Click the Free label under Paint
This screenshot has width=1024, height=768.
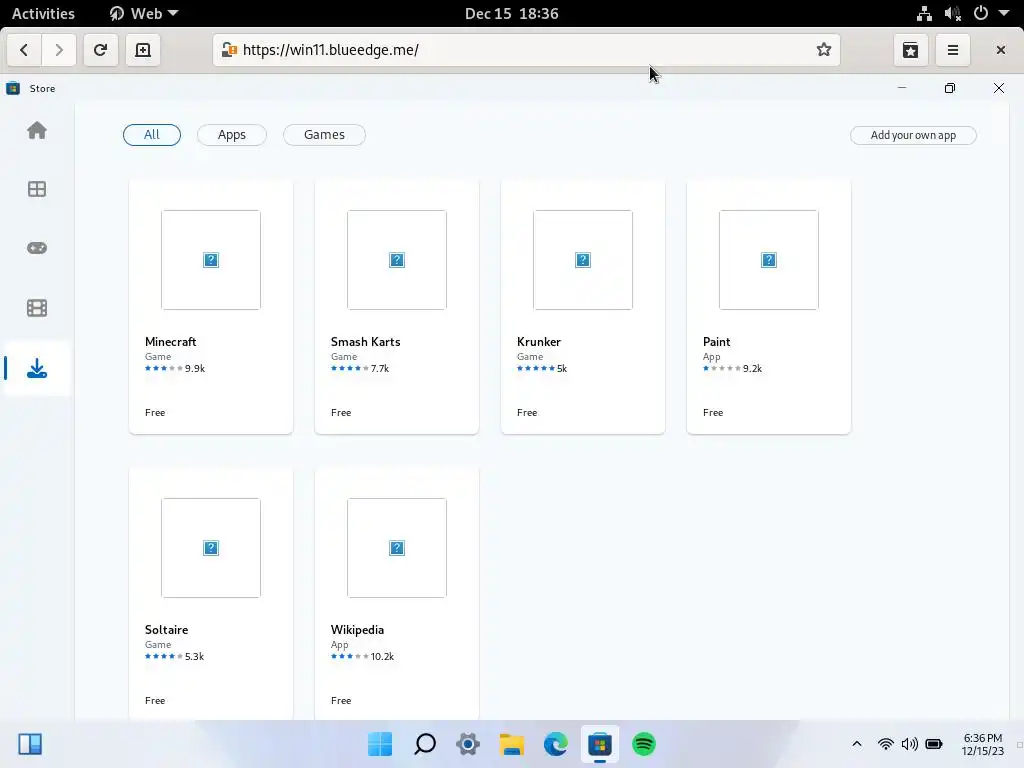point(713,413)
